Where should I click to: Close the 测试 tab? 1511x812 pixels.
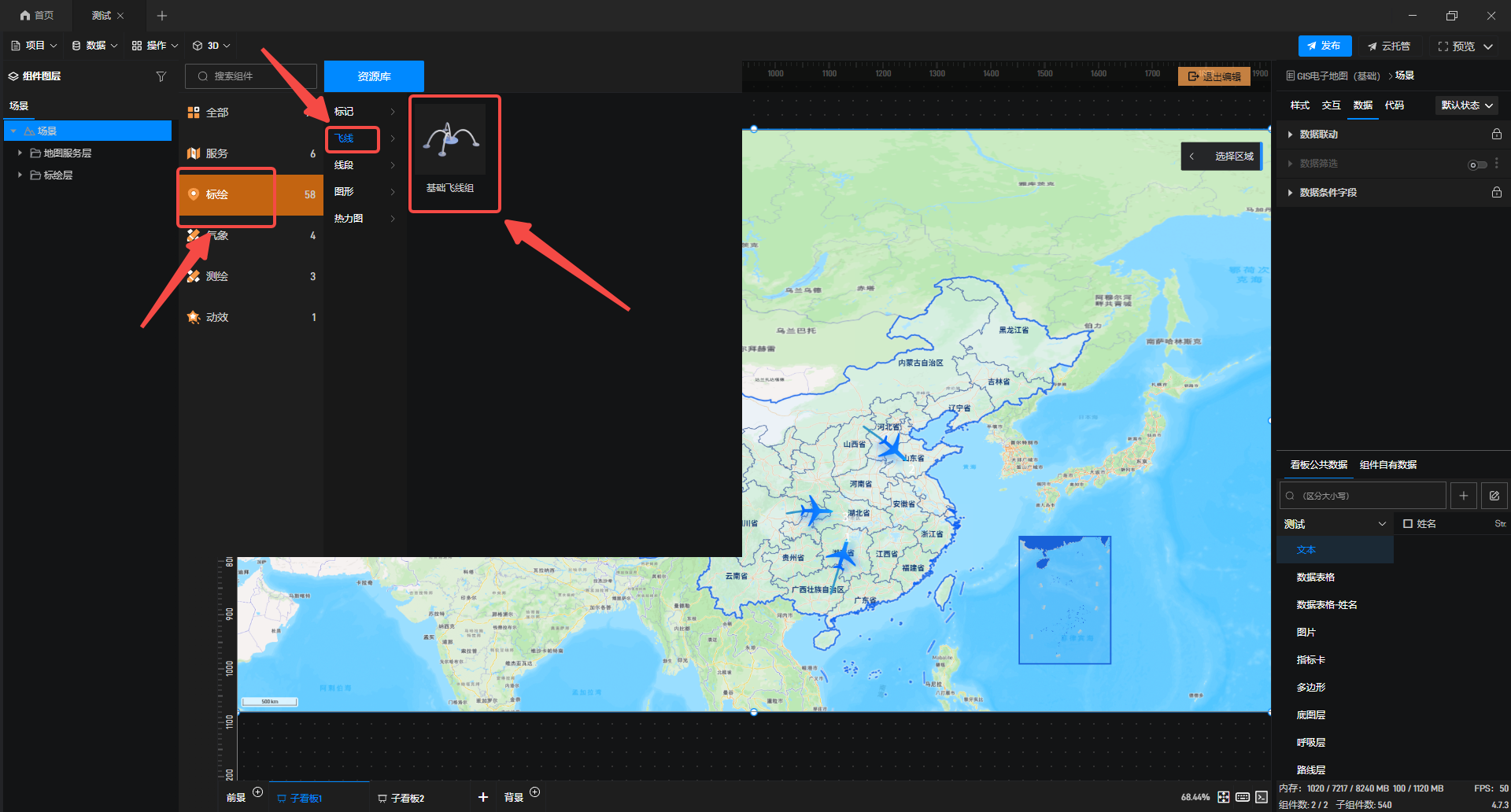coord(120,16)
